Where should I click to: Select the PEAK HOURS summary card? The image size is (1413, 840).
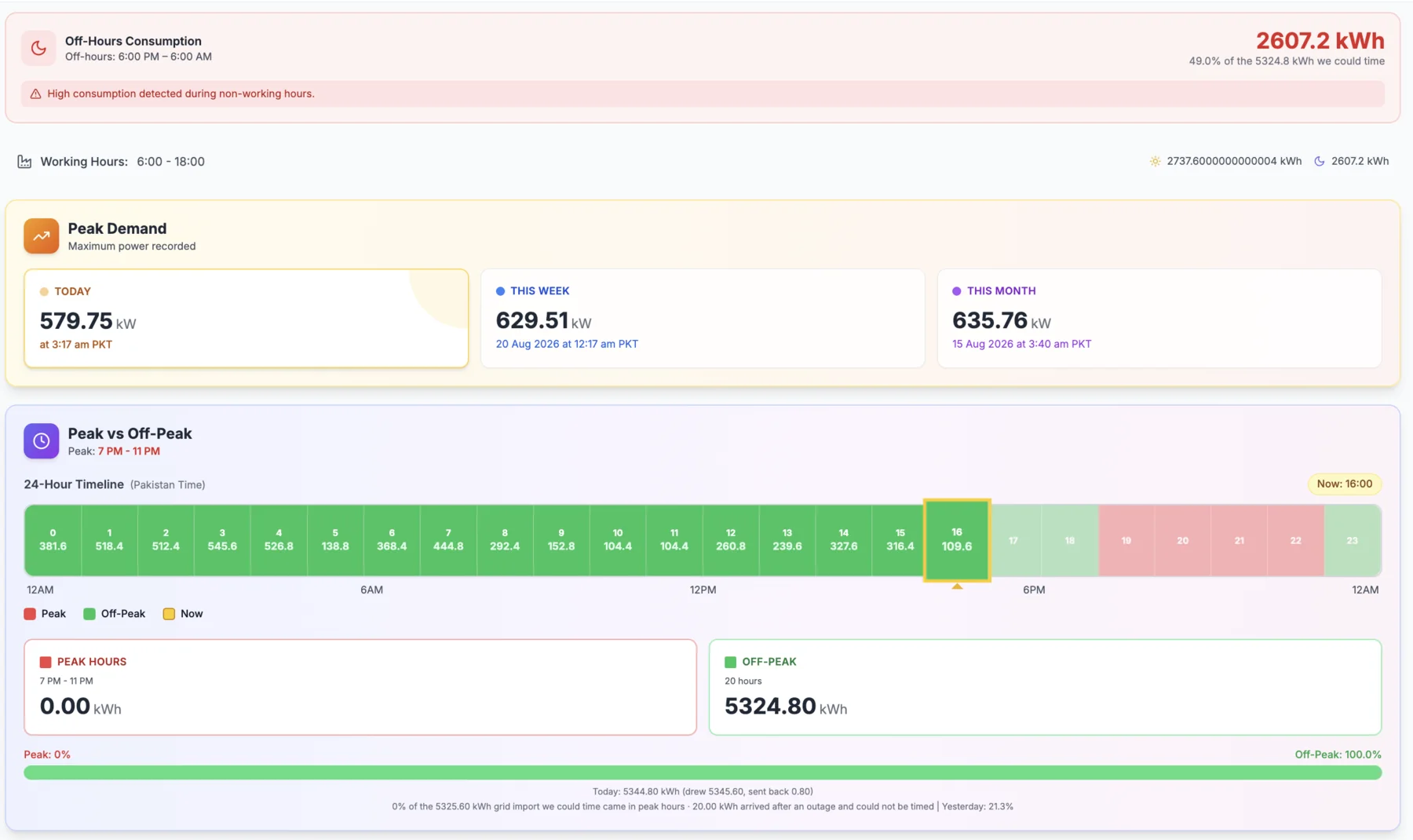360,687
